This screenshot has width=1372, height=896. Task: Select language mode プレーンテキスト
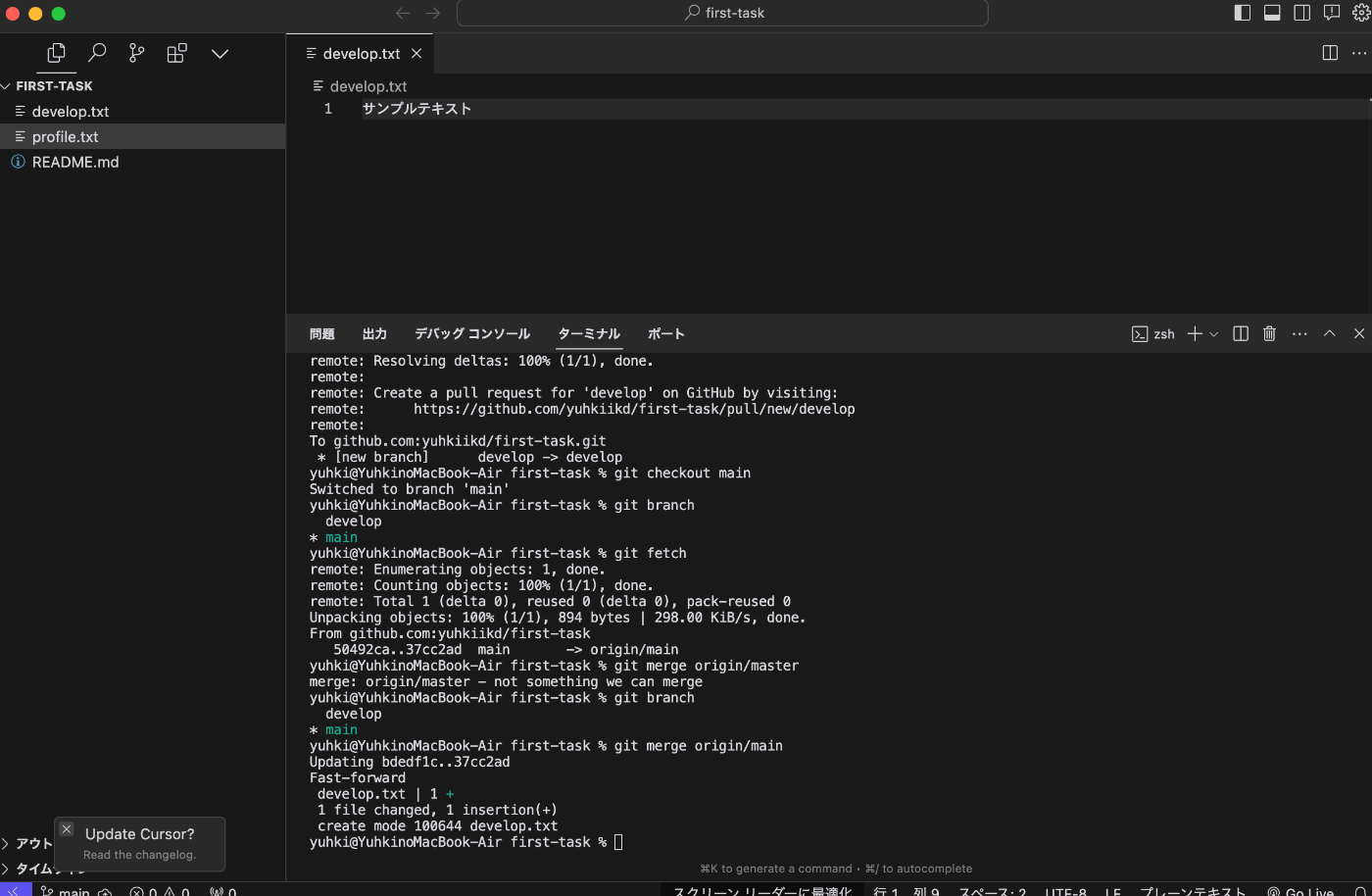[x=1193, y=891]
